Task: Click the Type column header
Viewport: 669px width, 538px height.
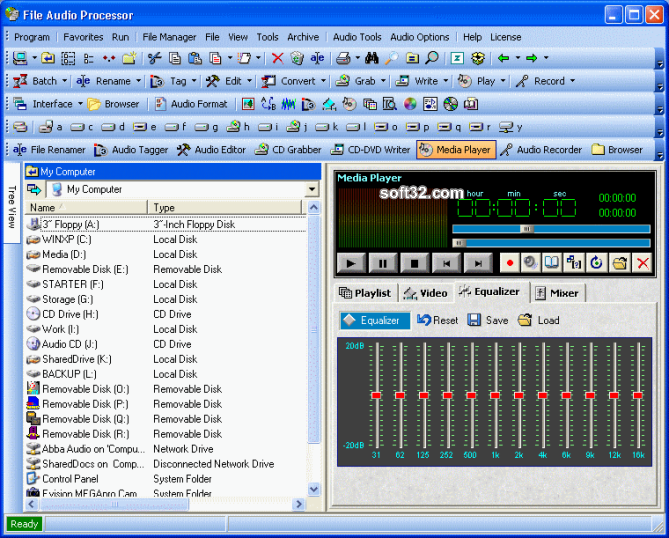Action: coord(225,208)
